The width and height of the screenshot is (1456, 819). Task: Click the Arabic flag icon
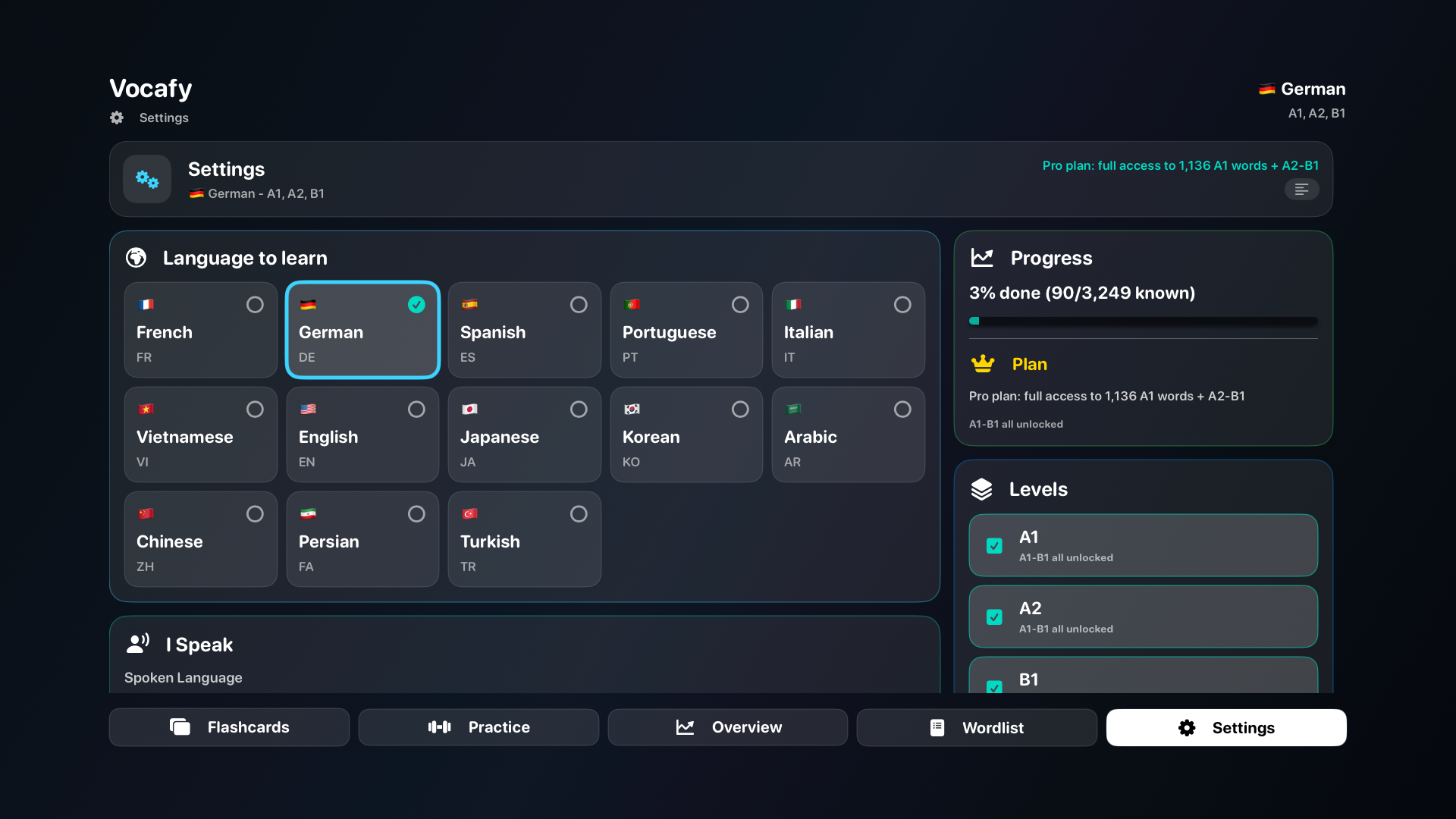pos(794,409)
